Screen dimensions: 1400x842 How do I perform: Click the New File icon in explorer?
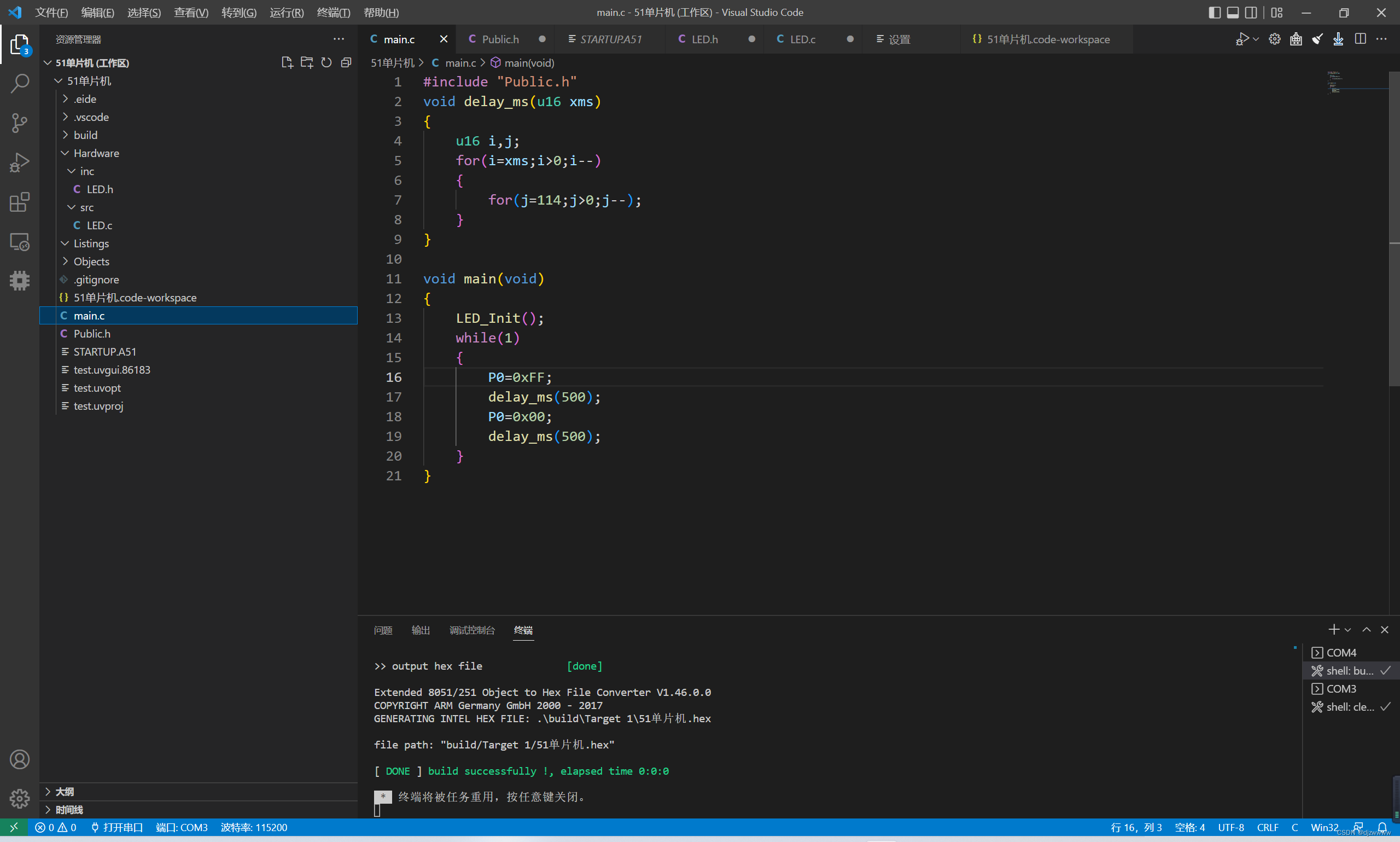click(287, 62)
